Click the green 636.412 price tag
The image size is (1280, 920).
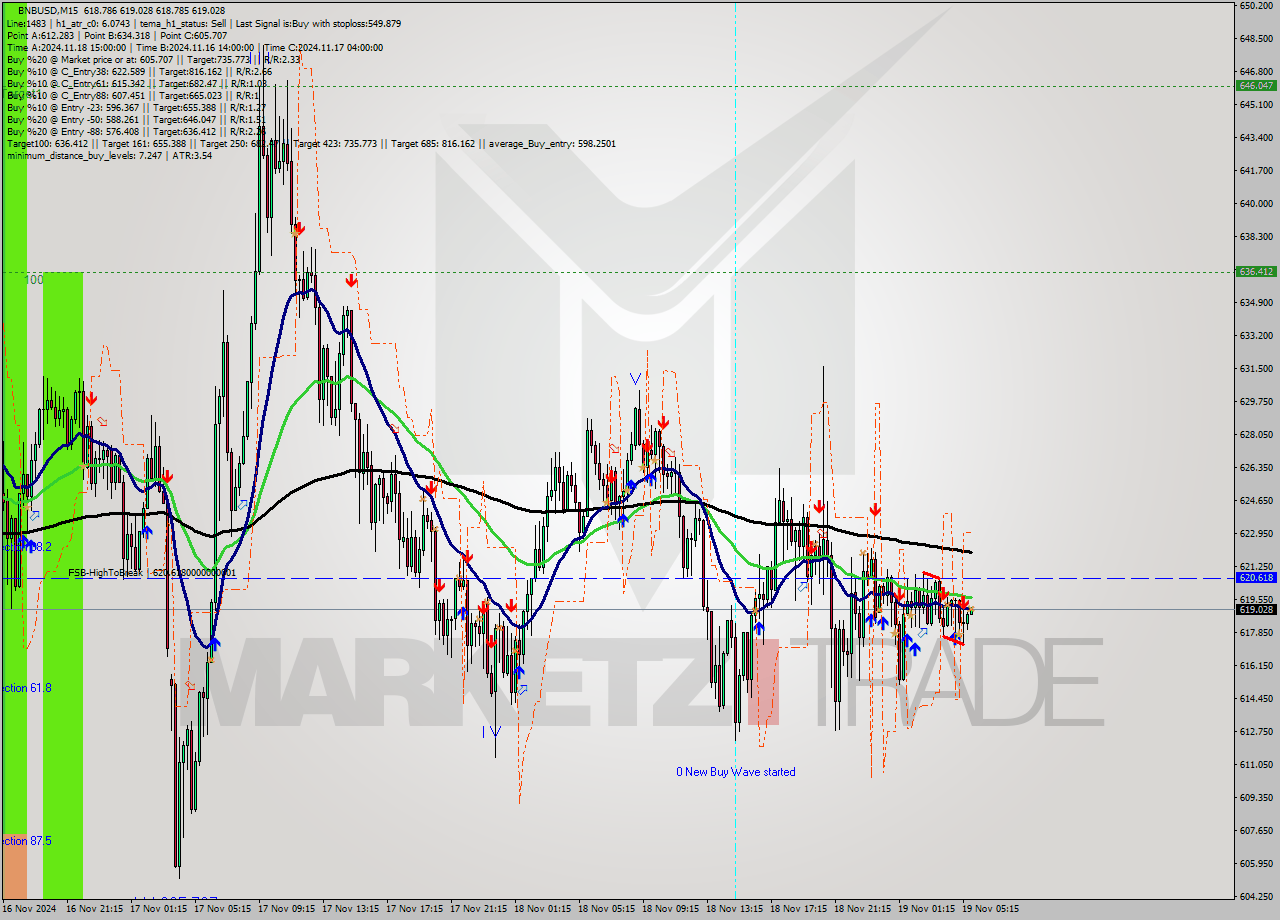tap(1256, 271)
